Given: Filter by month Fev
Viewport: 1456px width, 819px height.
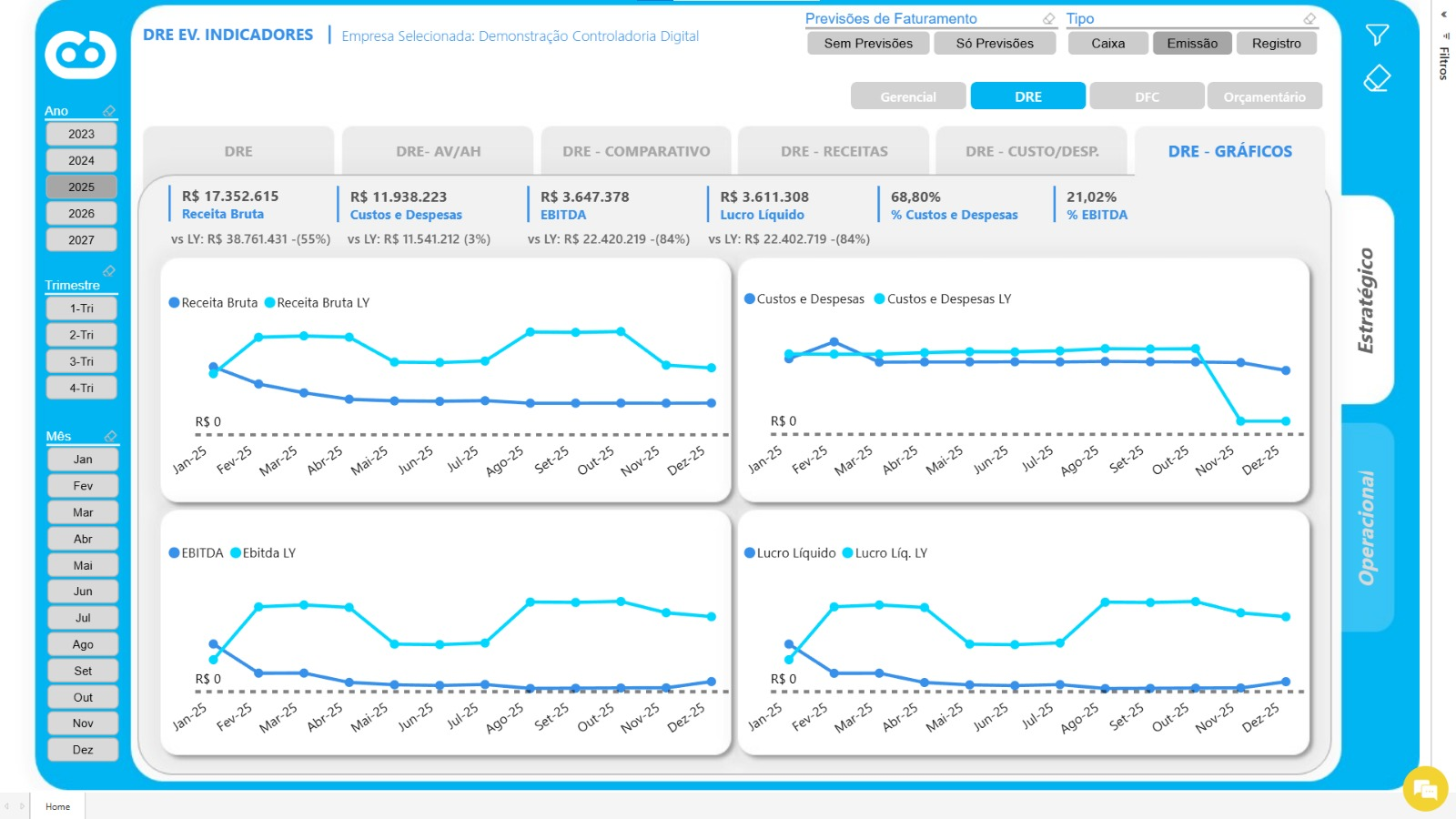Looking at the screenshot, I should pyautogui.click(x=83, y=486).
